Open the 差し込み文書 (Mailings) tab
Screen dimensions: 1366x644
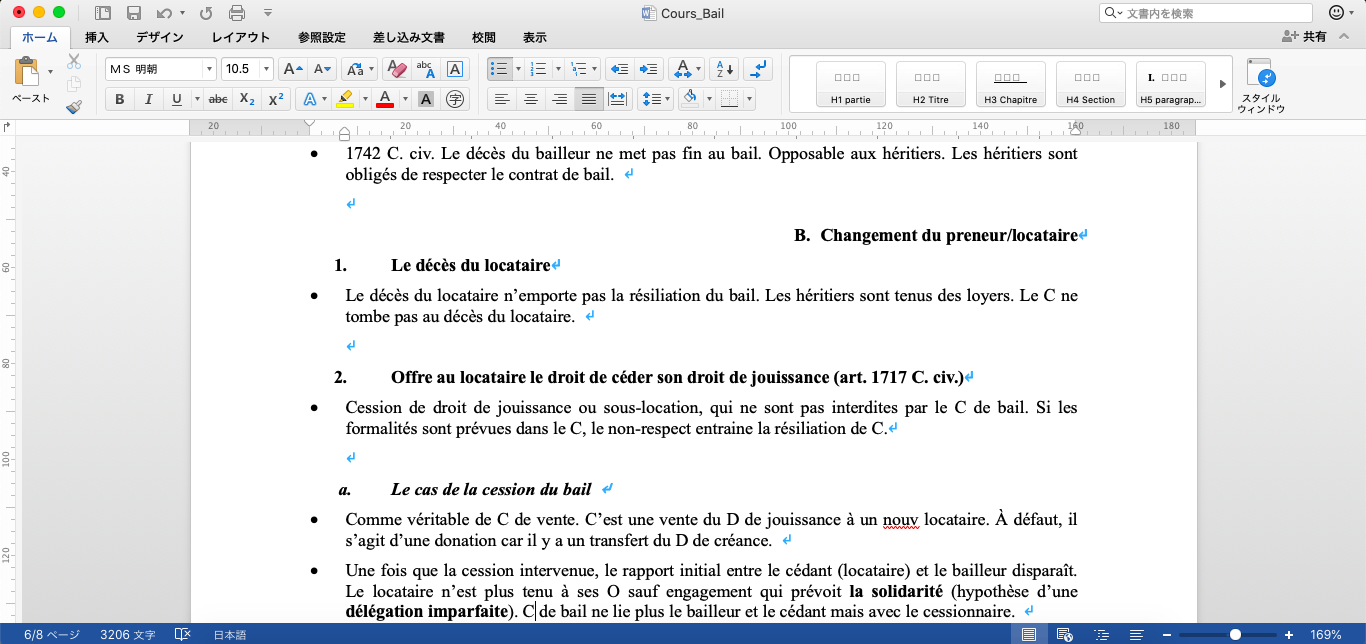pyautogui.click(x=409, y=37)
